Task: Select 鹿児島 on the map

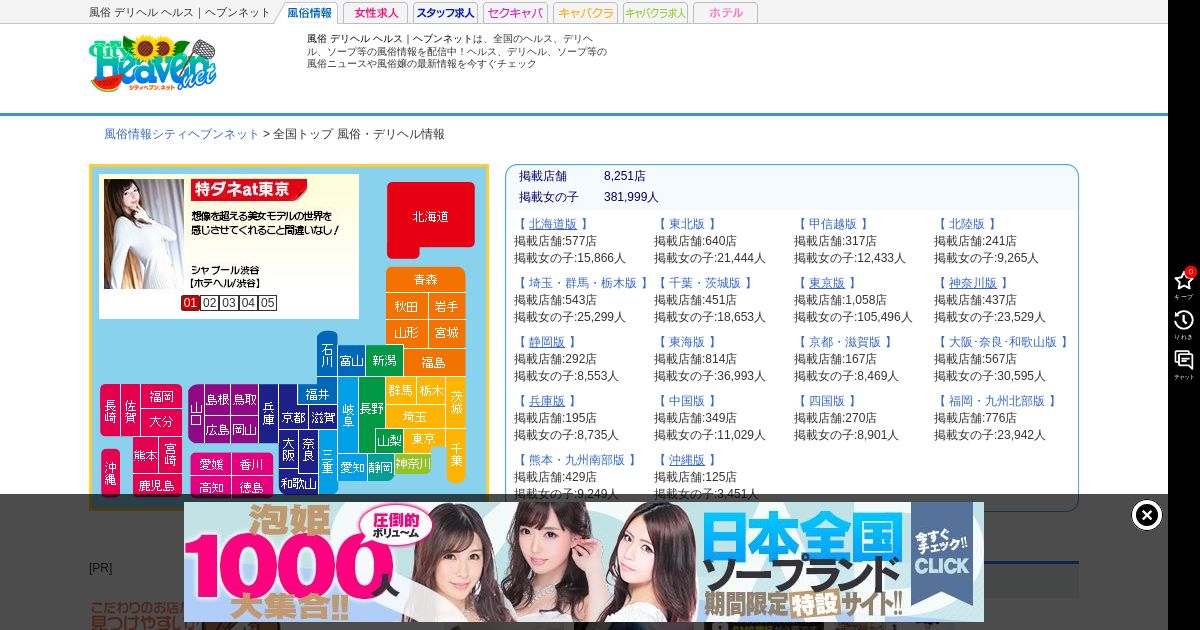Action: (x=157, y=486)
